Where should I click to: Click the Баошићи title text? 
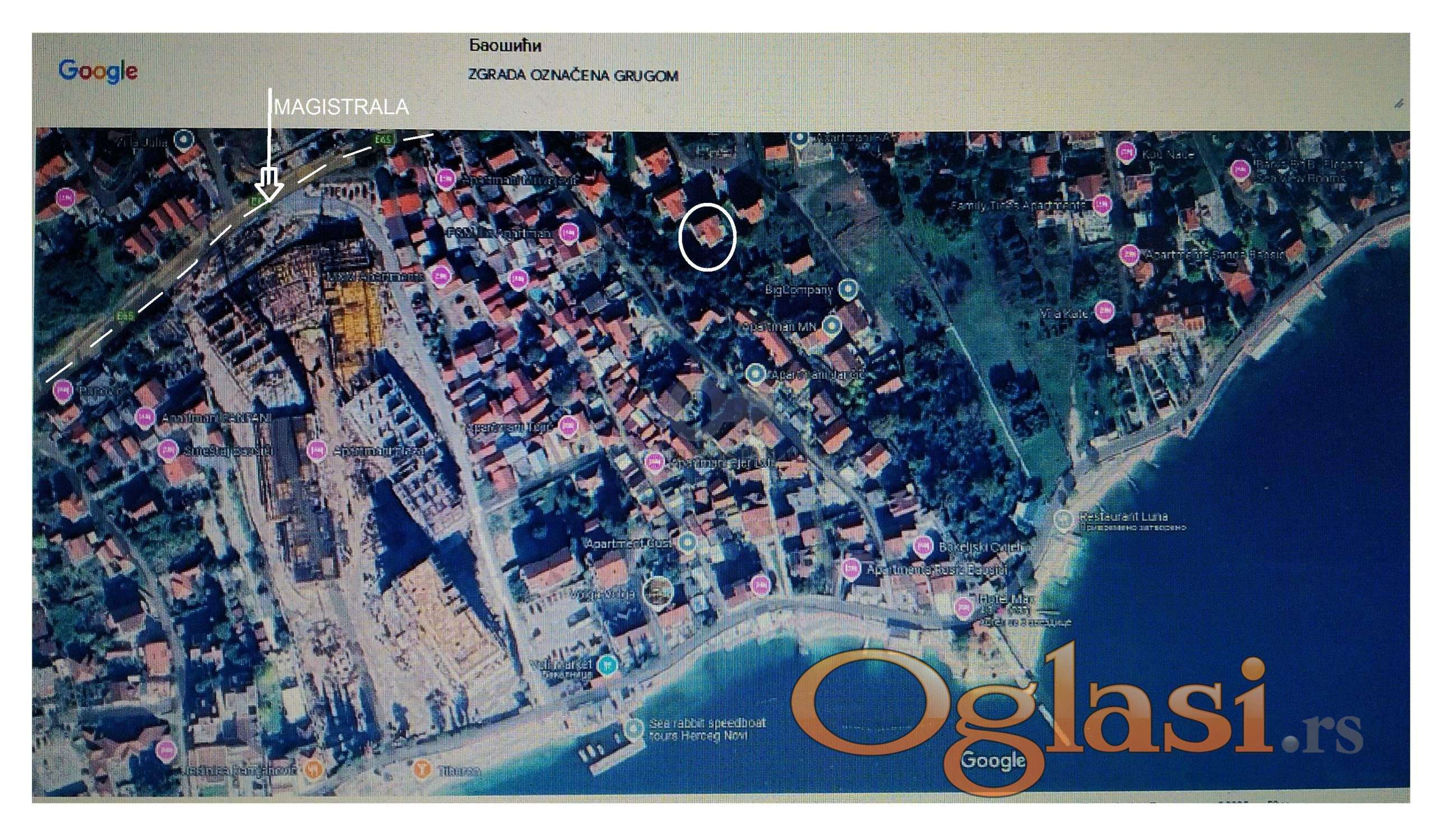pyautogui.click(x=504, y=45)
